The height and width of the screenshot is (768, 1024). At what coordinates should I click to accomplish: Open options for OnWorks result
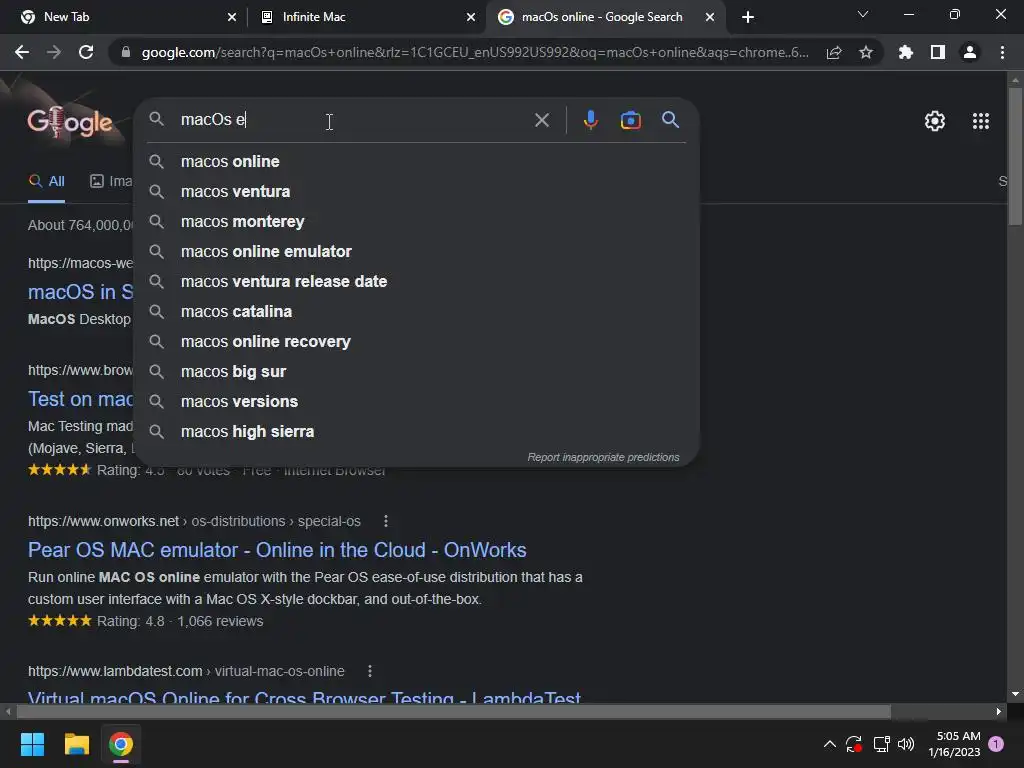pyautogui.click(x=386, y=521)
